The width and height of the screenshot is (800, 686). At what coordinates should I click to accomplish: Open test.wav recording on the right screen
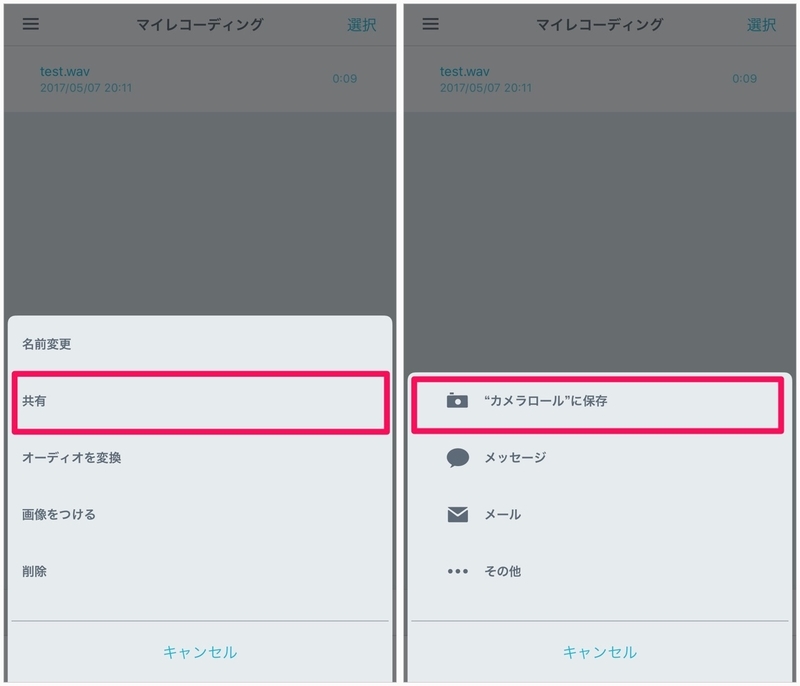pos(600,79)
